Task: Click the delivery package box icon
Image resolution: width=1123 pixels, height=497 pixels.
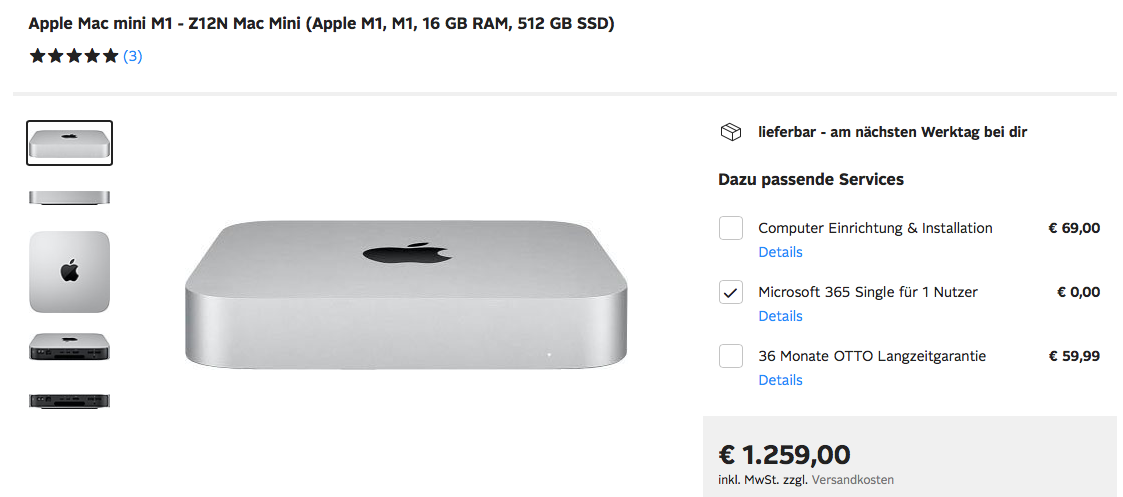Action: (x=731, y=132)
